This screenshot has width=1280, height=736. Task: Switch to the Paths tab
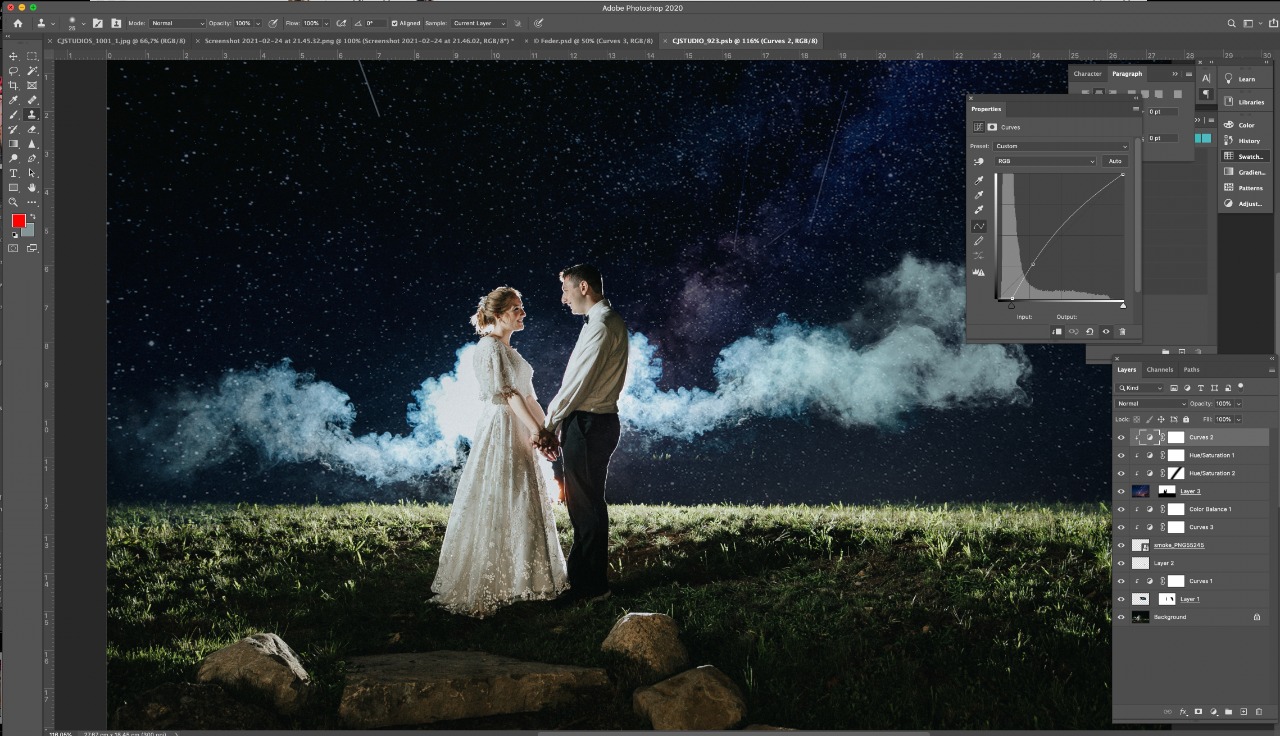coord(1191,370)
